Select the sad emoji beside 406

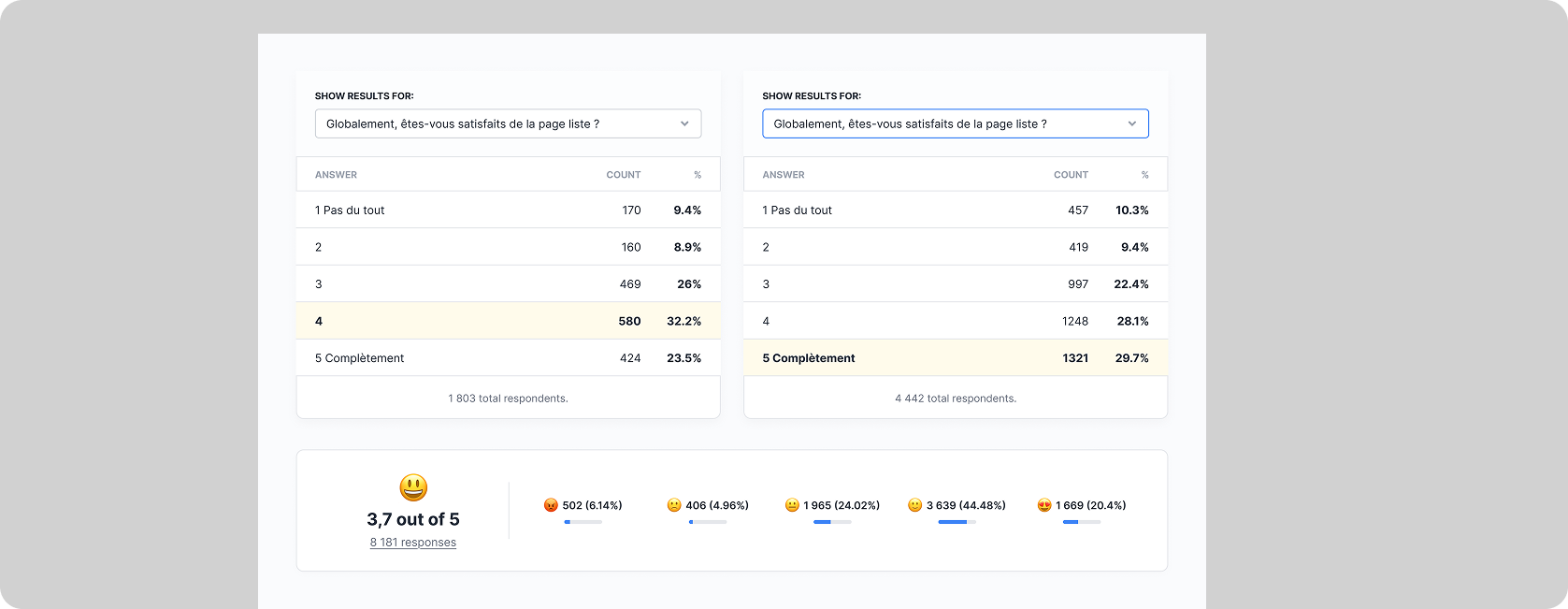(x=674, y=505)
